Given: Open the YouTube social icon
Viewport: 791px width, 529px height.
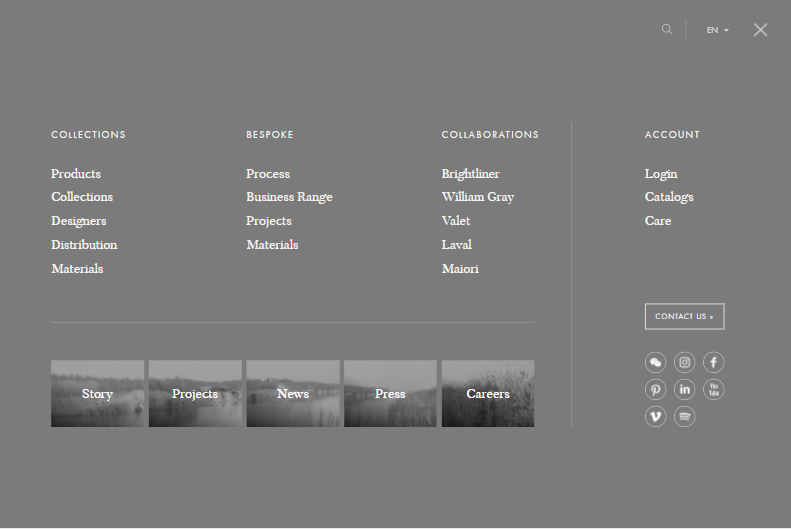Looking at the screenshot, I should pos(713,389).
